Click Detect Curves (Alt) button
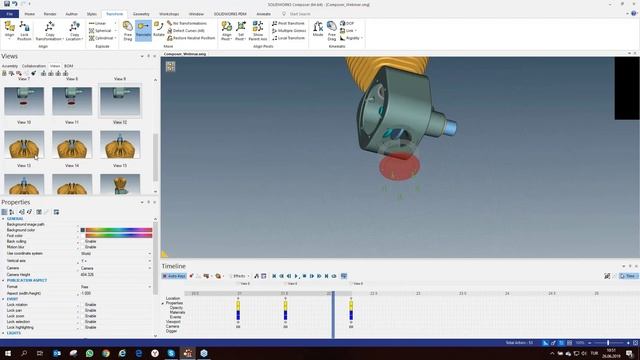This screenshot has height=360, width=640. click(x=186, y=31)
